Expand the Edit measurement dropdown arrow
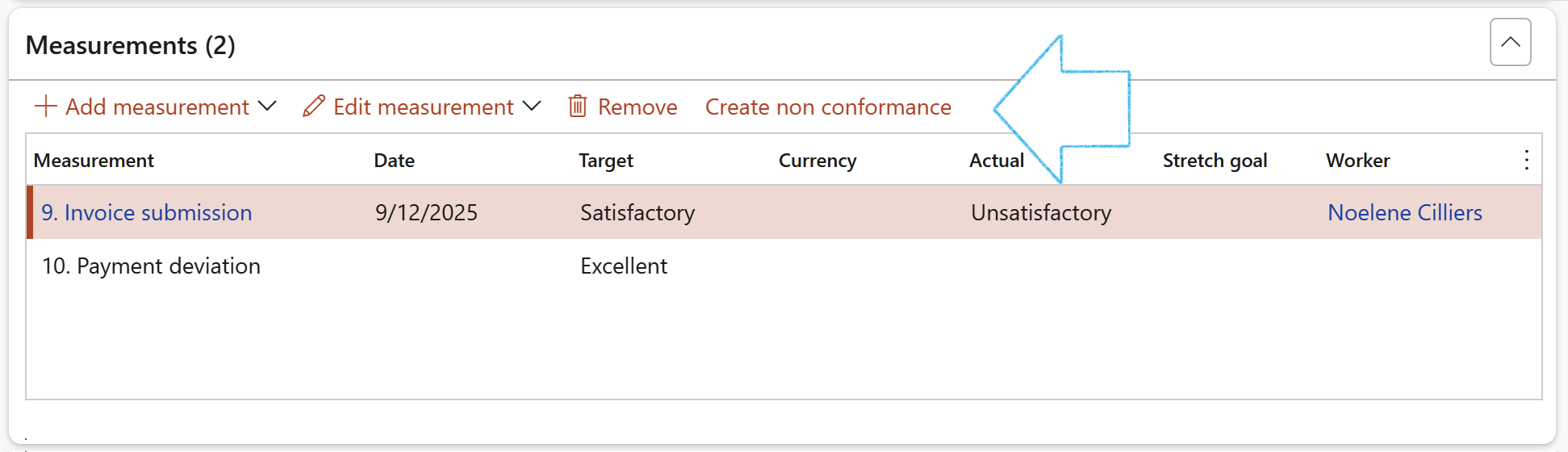The image size is (1568, 452). [x=532, y=107]
